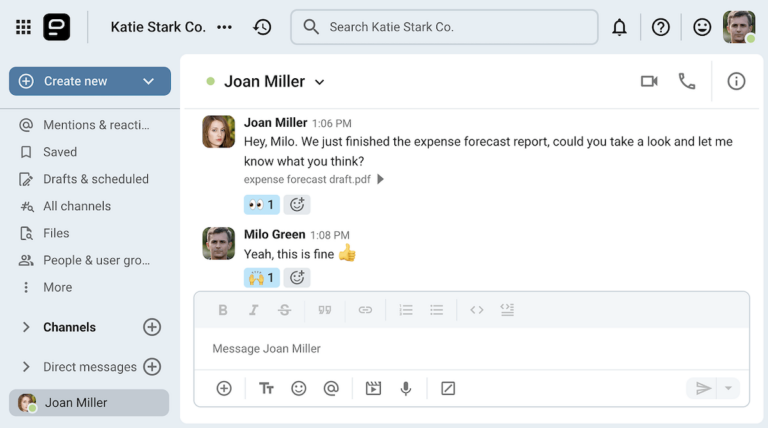Click Milo Green's avatar in message
Image resolution: width=768 pixels, height=428 pixels.
[218, 243]
